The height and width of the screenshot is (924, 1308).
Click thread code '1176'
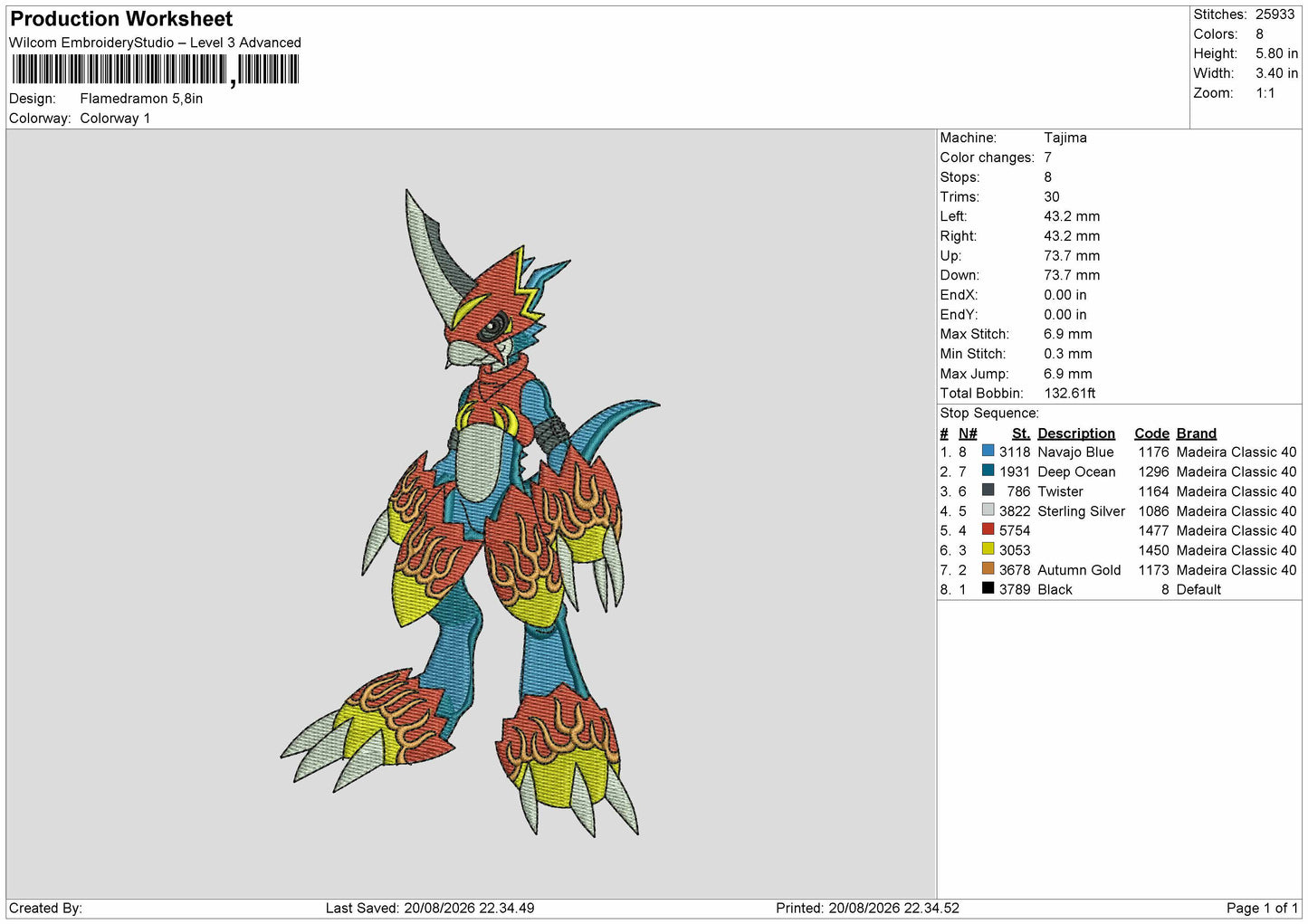coord(1153,452)
